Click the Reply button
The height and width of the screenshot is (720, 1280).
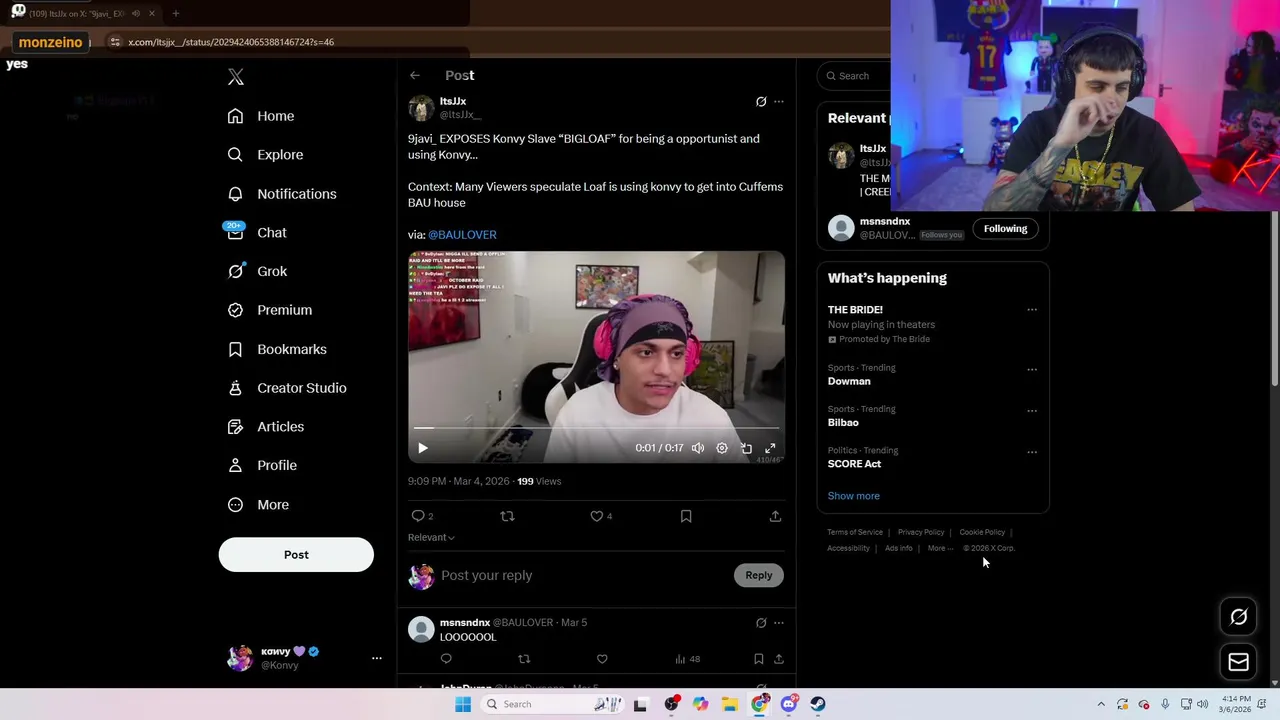759,576
